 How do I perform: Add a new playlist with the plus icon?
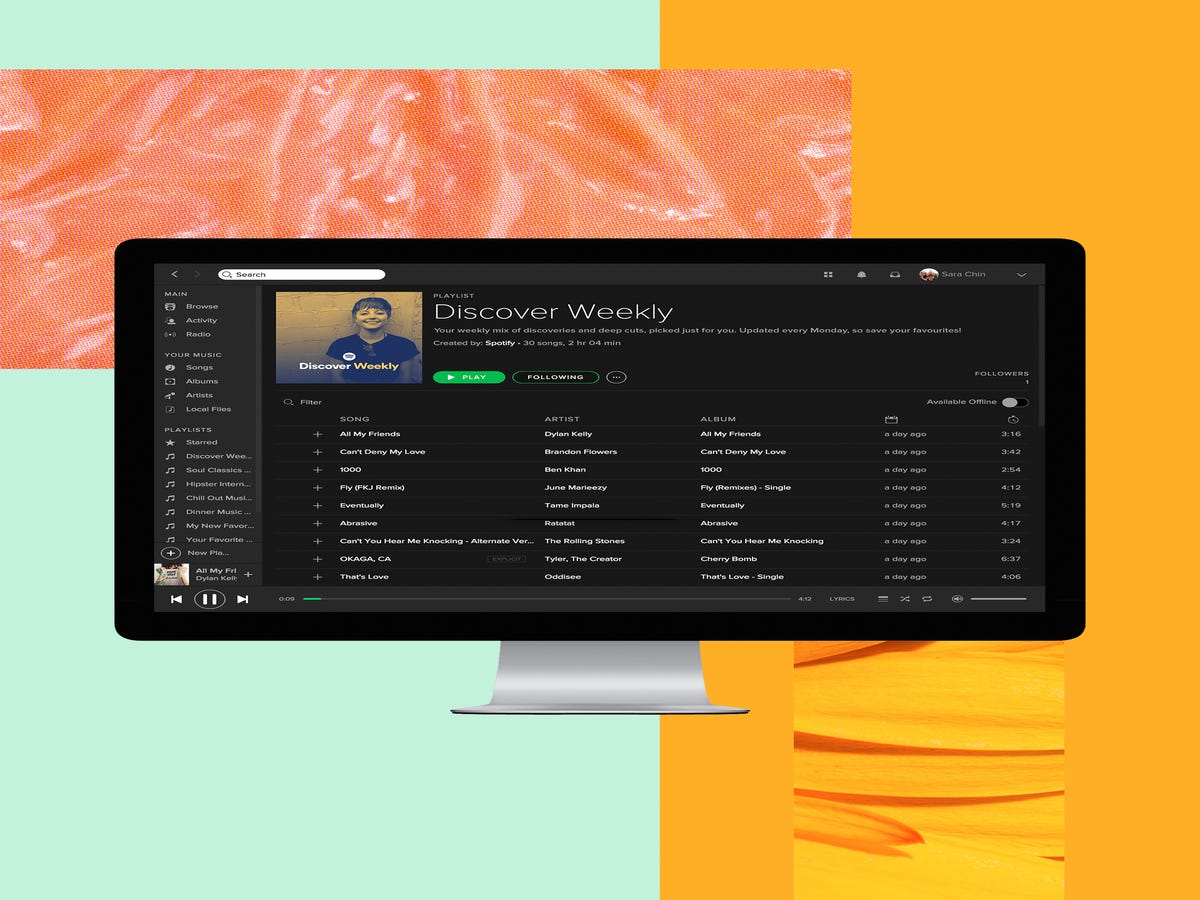[171, 553]
